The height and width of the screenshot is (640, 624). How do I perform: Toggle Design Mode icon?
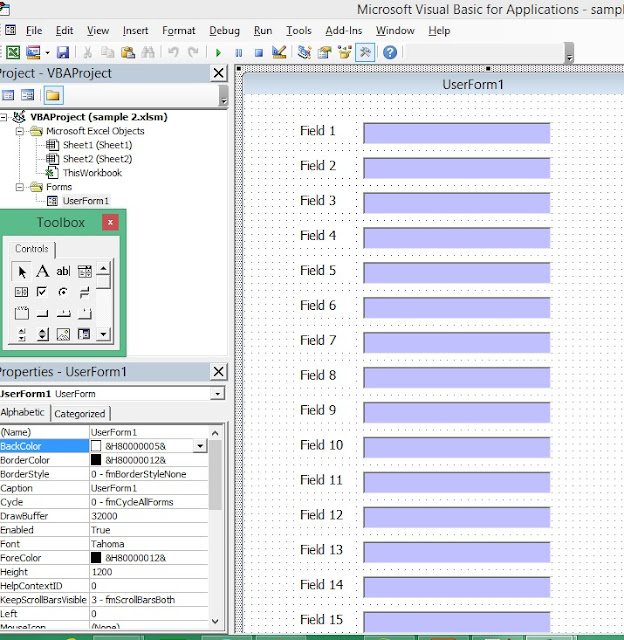(x=279, y=52)
